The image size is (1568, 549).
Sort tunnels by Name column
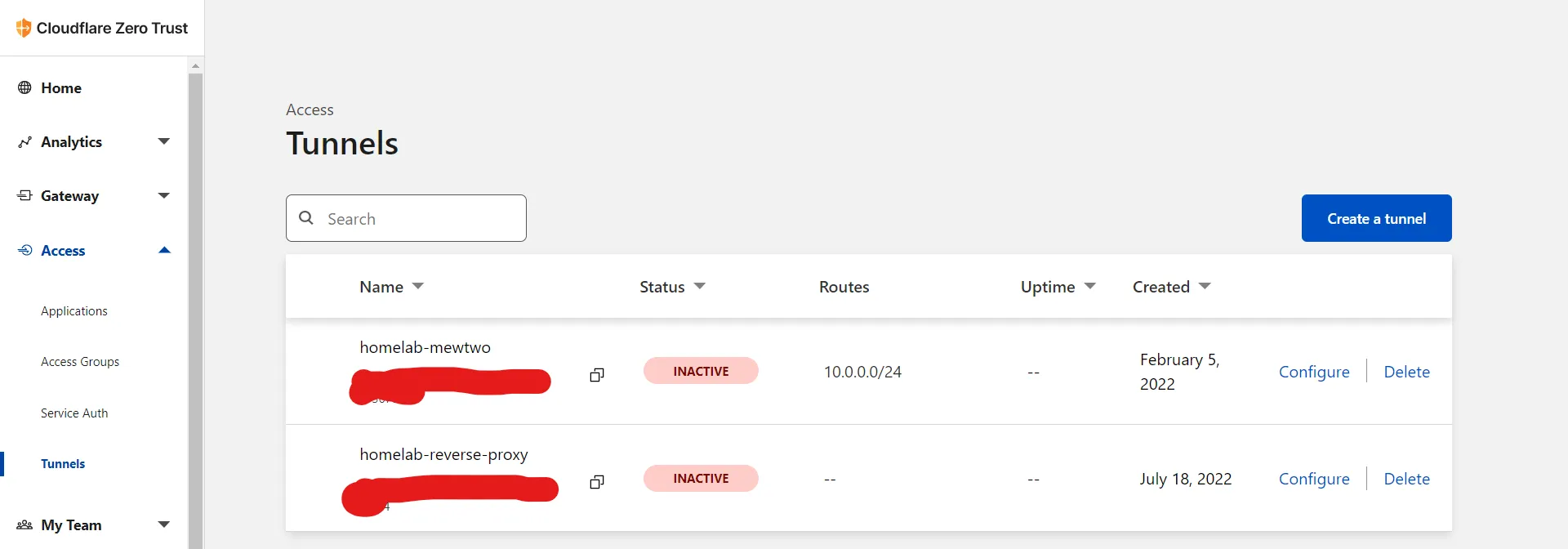(418, 286)
